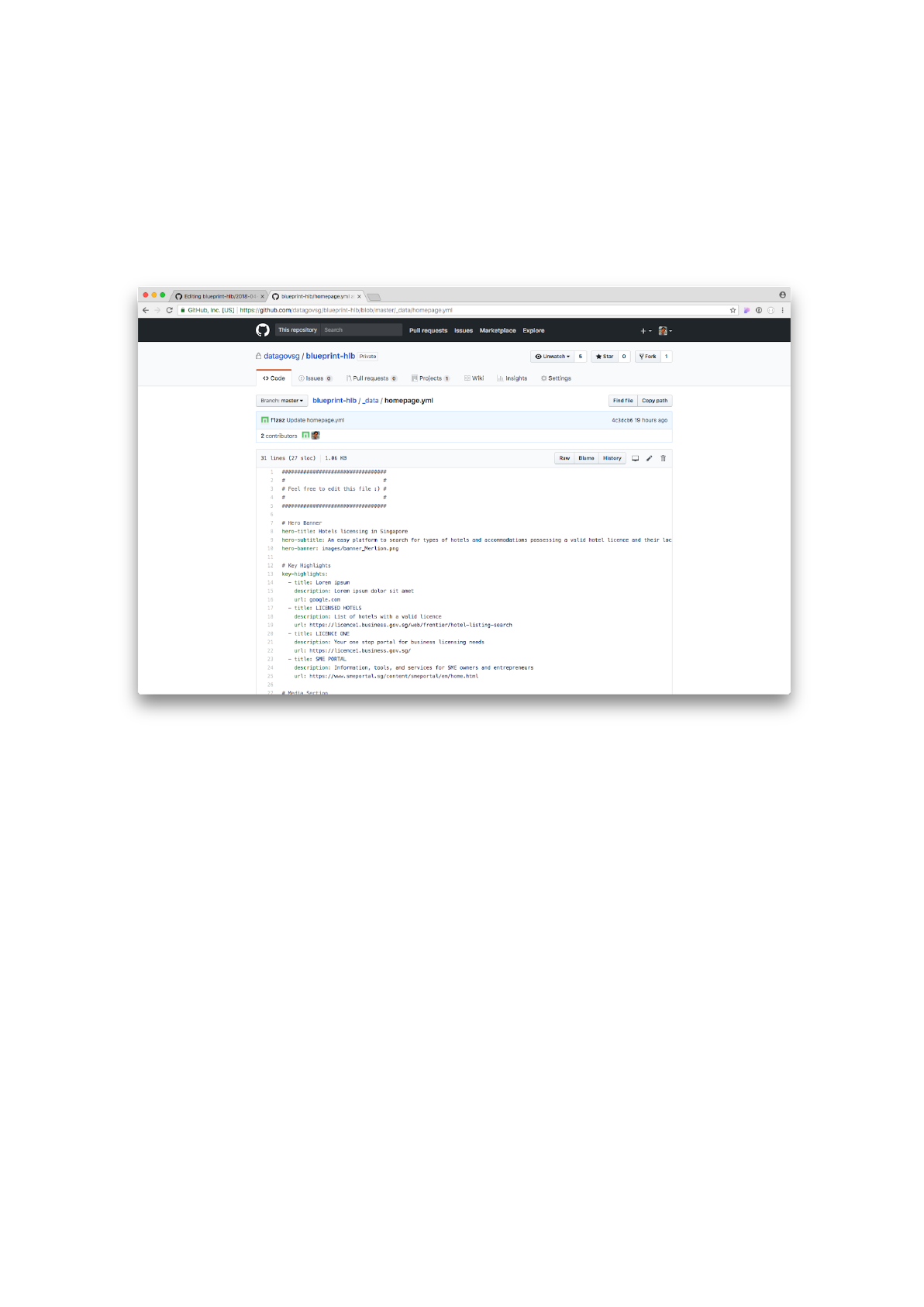924x1307 pixels.
Task: Focus the repository Search field
Action: coord(361,330)
